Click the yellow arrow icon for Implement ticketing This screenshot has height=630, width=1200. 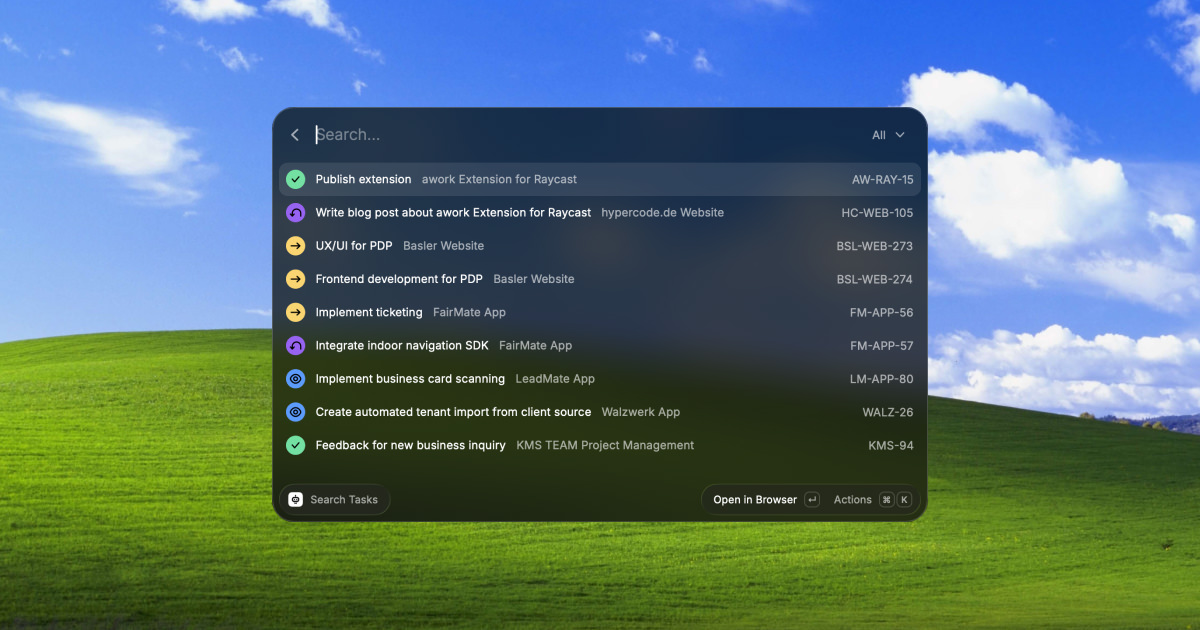pos(295,312)
